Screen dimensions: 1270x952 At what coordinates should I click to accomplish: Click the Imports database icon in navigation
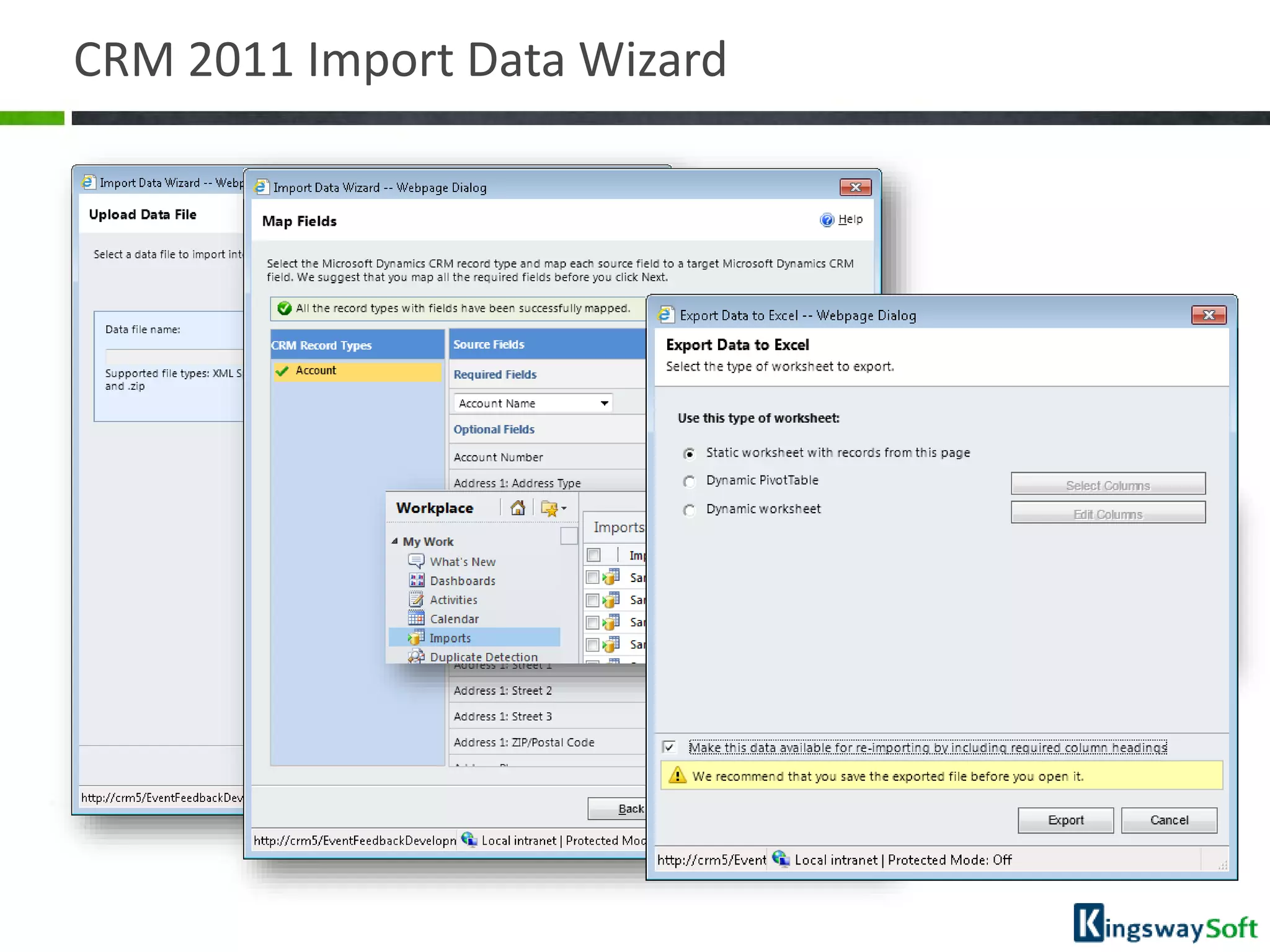(x=416, y=637)
